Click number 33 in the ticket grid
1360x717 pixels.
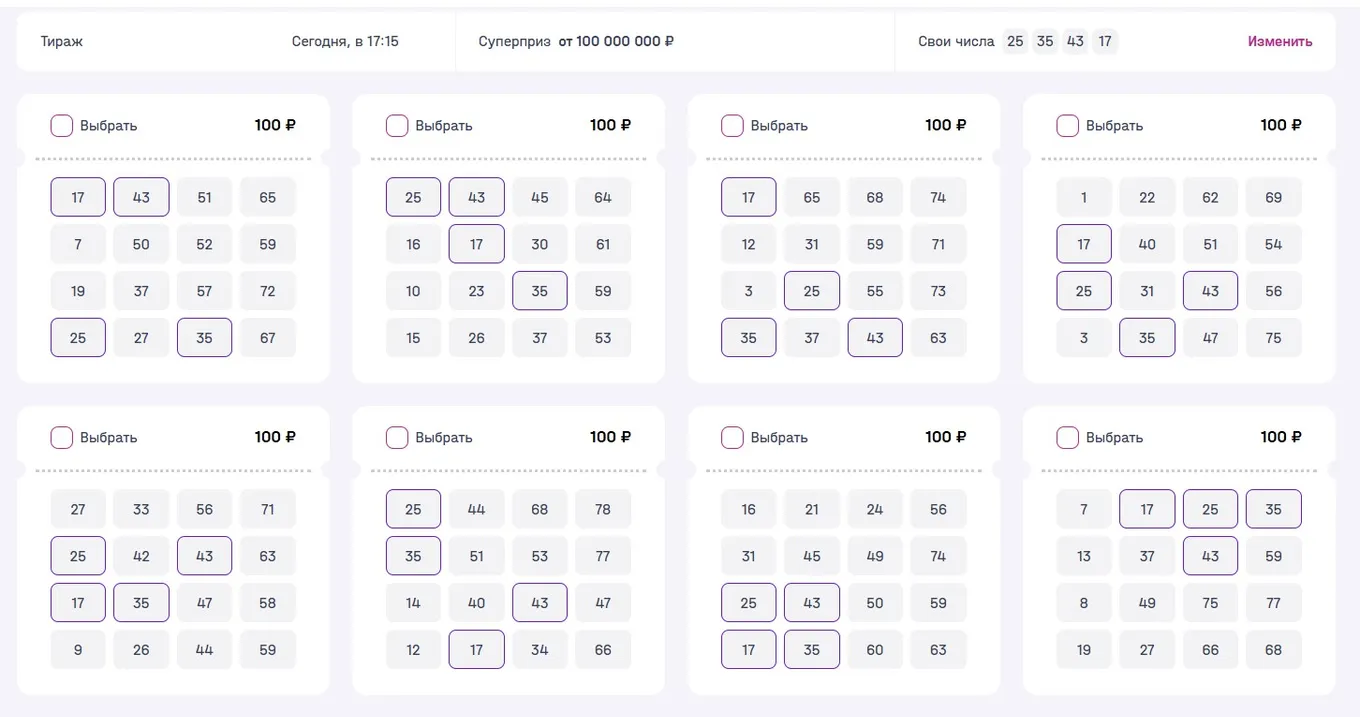pos(141,509)
